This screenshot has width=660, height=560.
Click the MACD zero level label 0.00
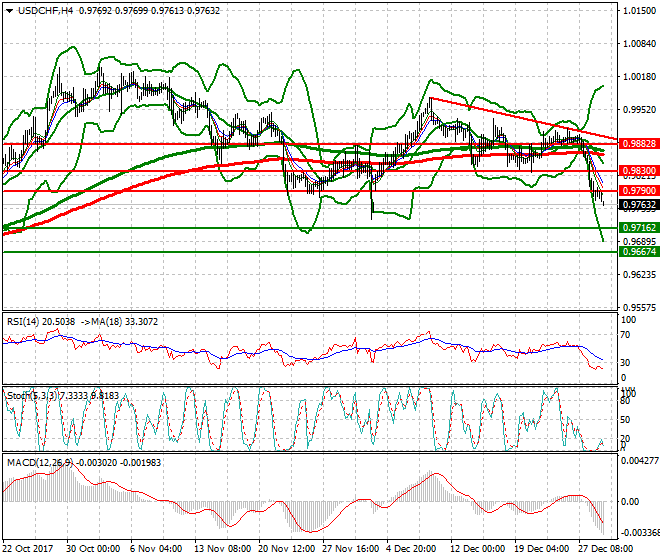point(630,501)
